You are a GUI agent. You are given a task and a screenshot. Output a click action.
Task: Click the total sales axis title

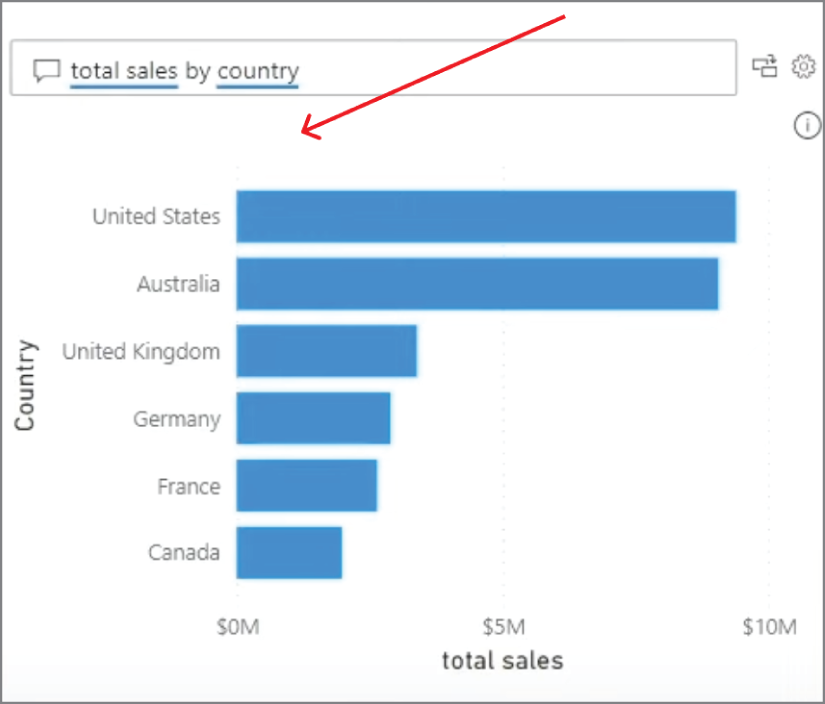coord(501,660)
